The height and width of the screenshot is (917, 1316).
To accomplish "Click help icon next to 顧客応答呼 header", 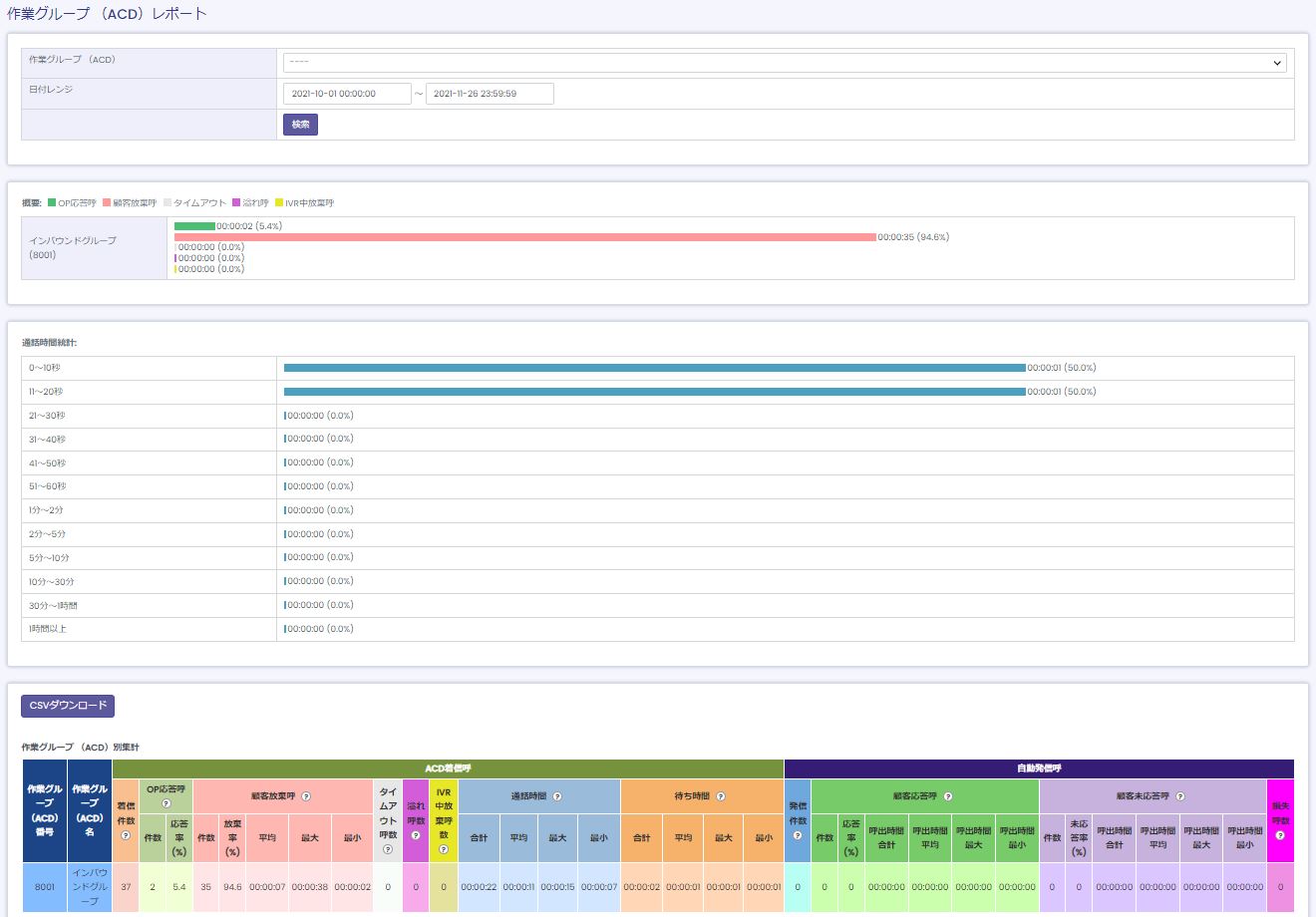I will [x=948, y=797].
